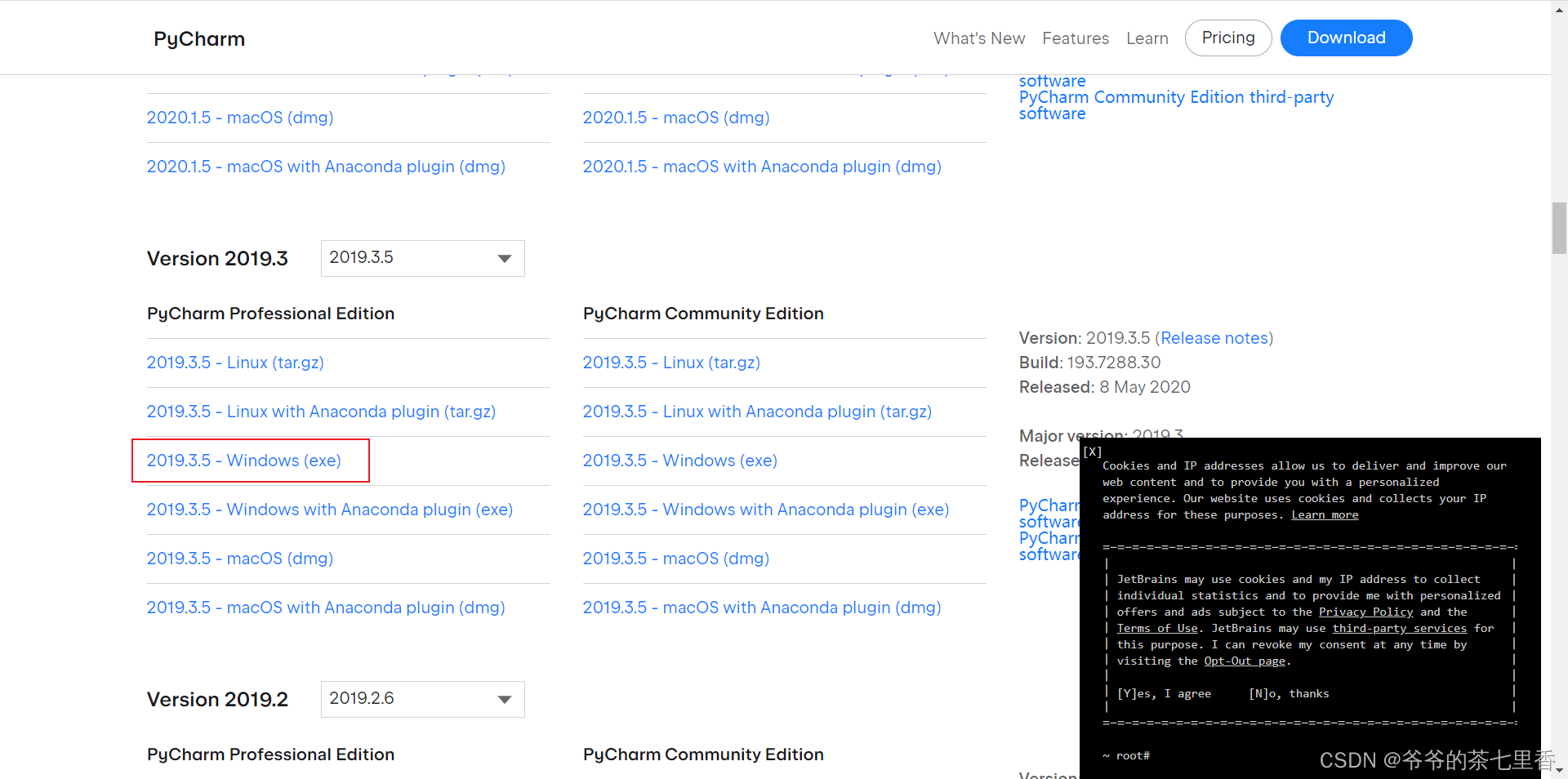Open the What's New menu item

click(979, 38)
